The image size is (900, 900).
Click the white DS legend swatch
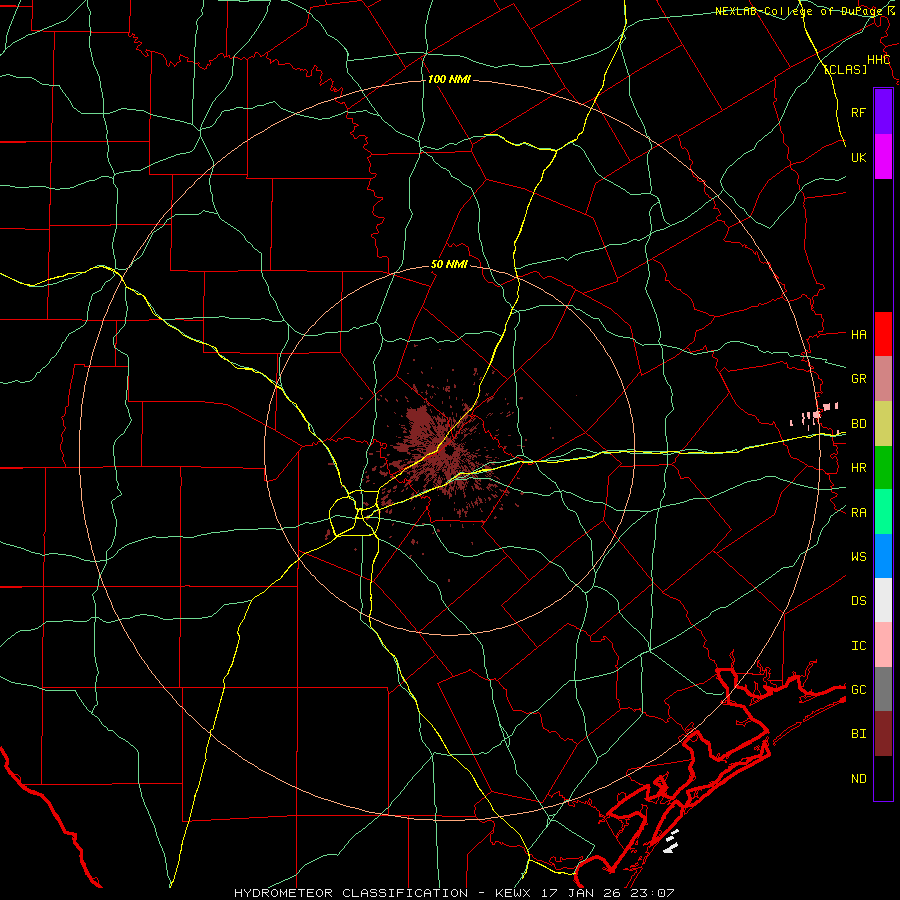[x=883, y=600]
